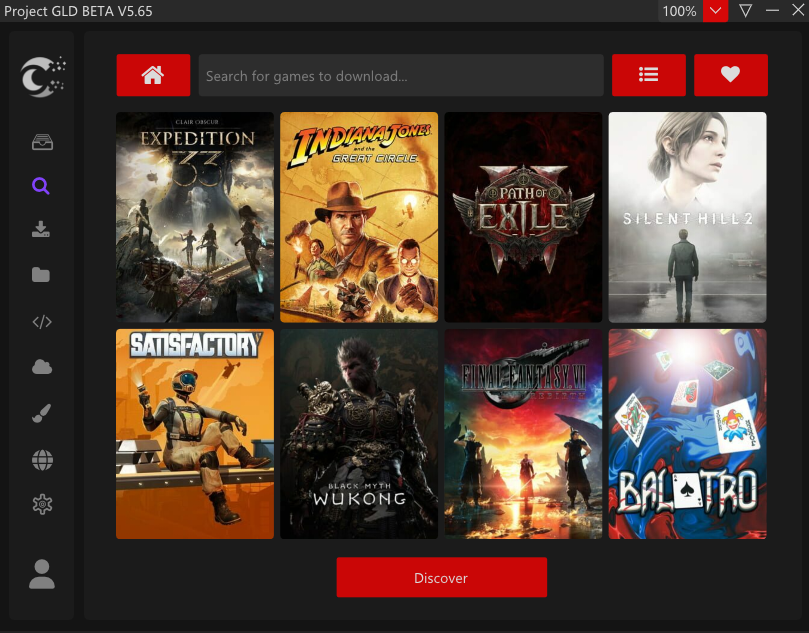Select the Expedition 33 game cover
This screenshot has width=809, height=633.
[x=195, y=217]
